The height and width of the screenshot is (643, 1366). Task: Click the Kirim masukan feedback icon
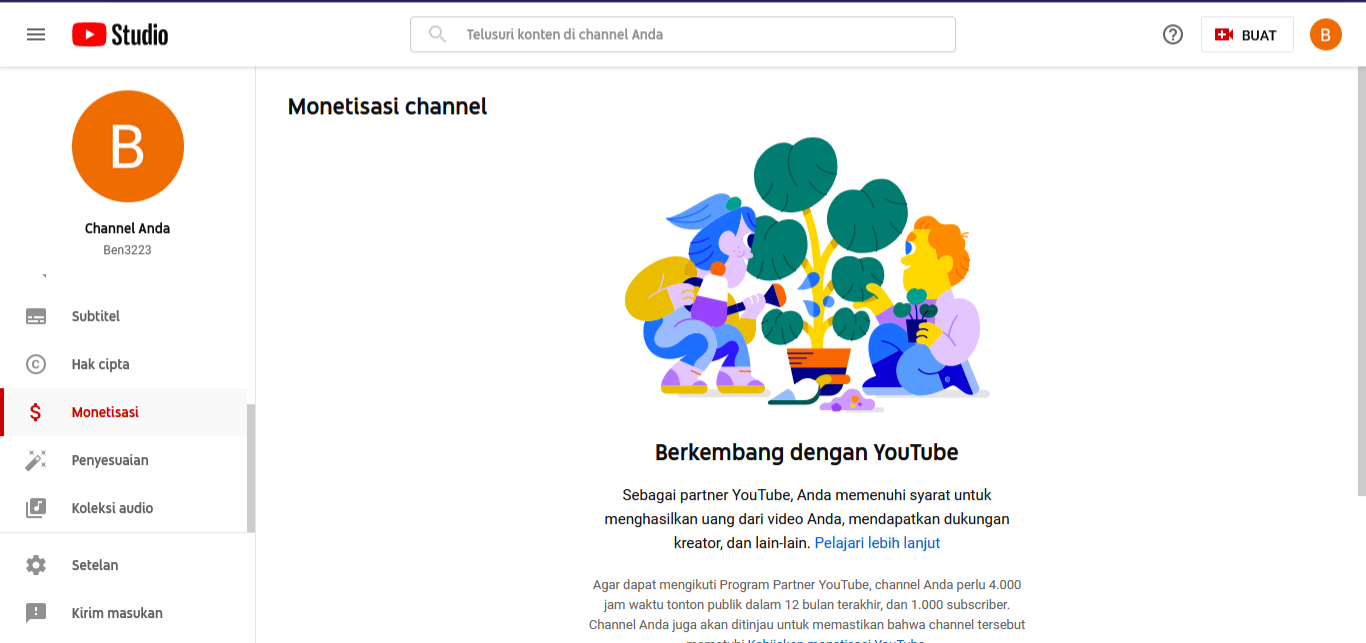pyautogui.click(x=36, y=613)
